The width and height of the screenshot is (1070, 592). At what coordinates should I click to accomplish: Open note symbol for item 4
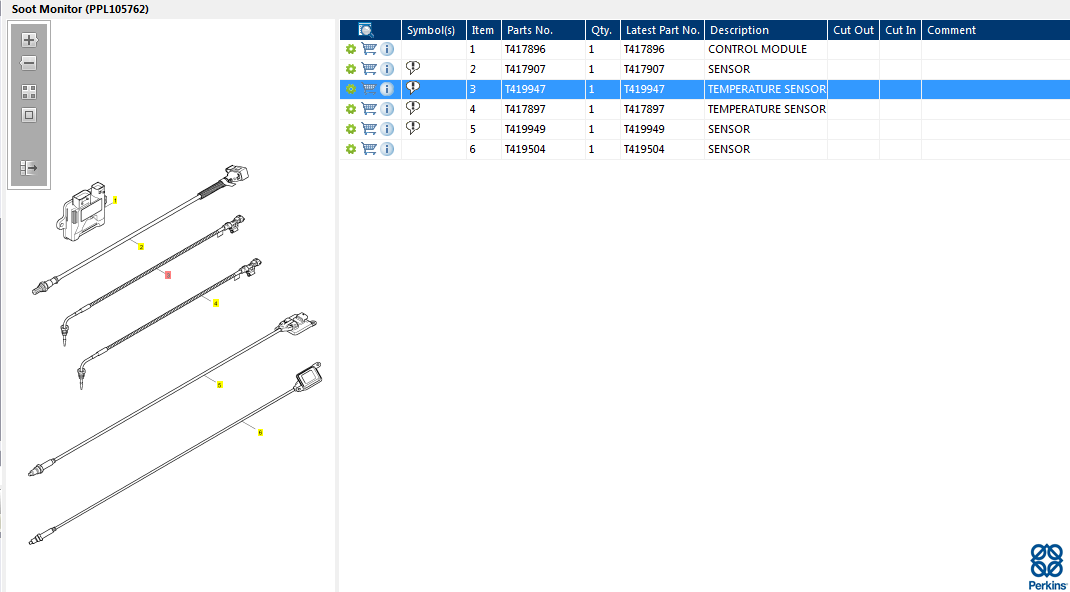tap(413, 108)
